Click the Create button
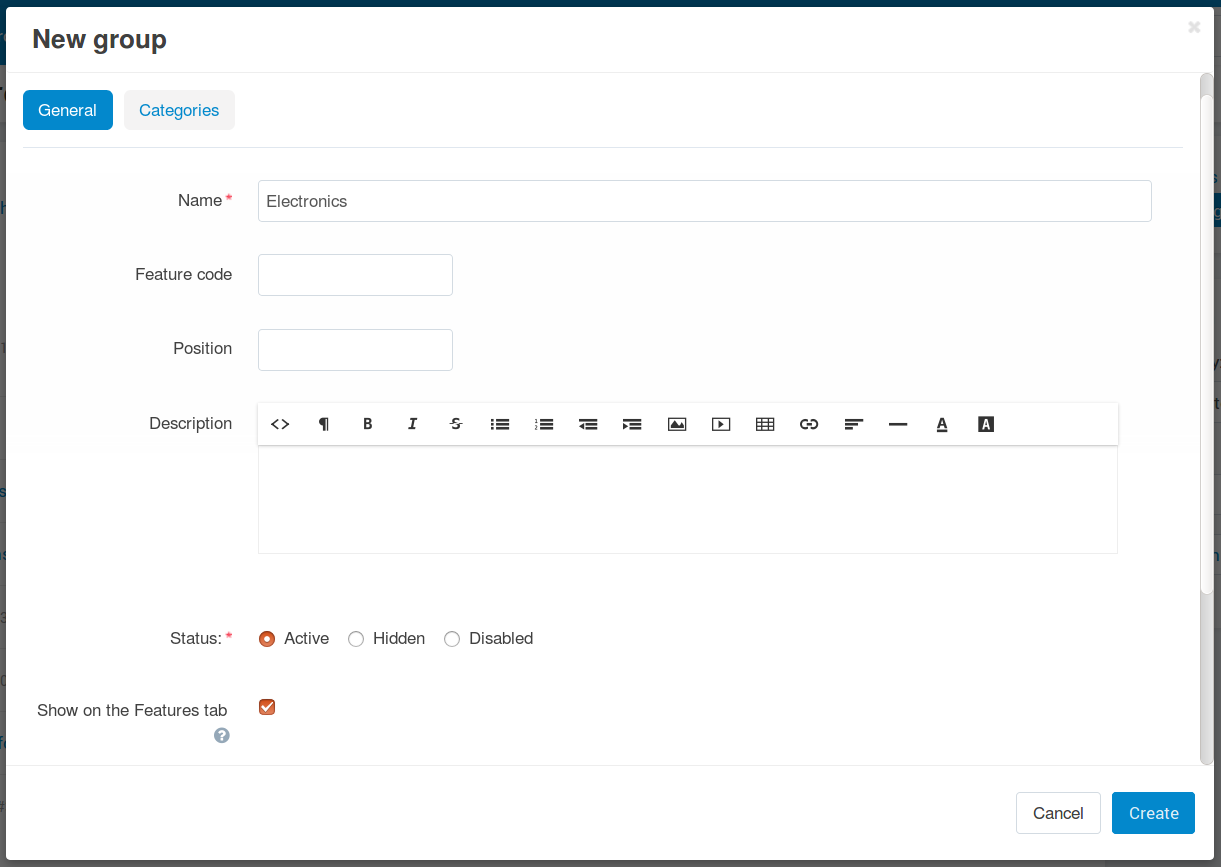 click(1153, 813)
